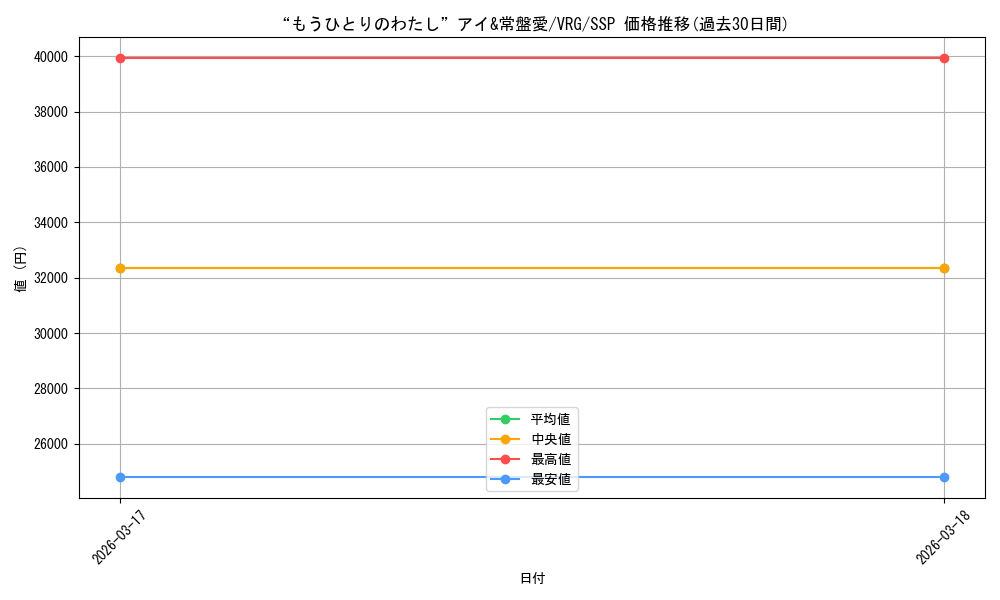Click the red 最高値 point on 2026-03-18
The image size is (1000, 600).
click(x=944, y=58)
